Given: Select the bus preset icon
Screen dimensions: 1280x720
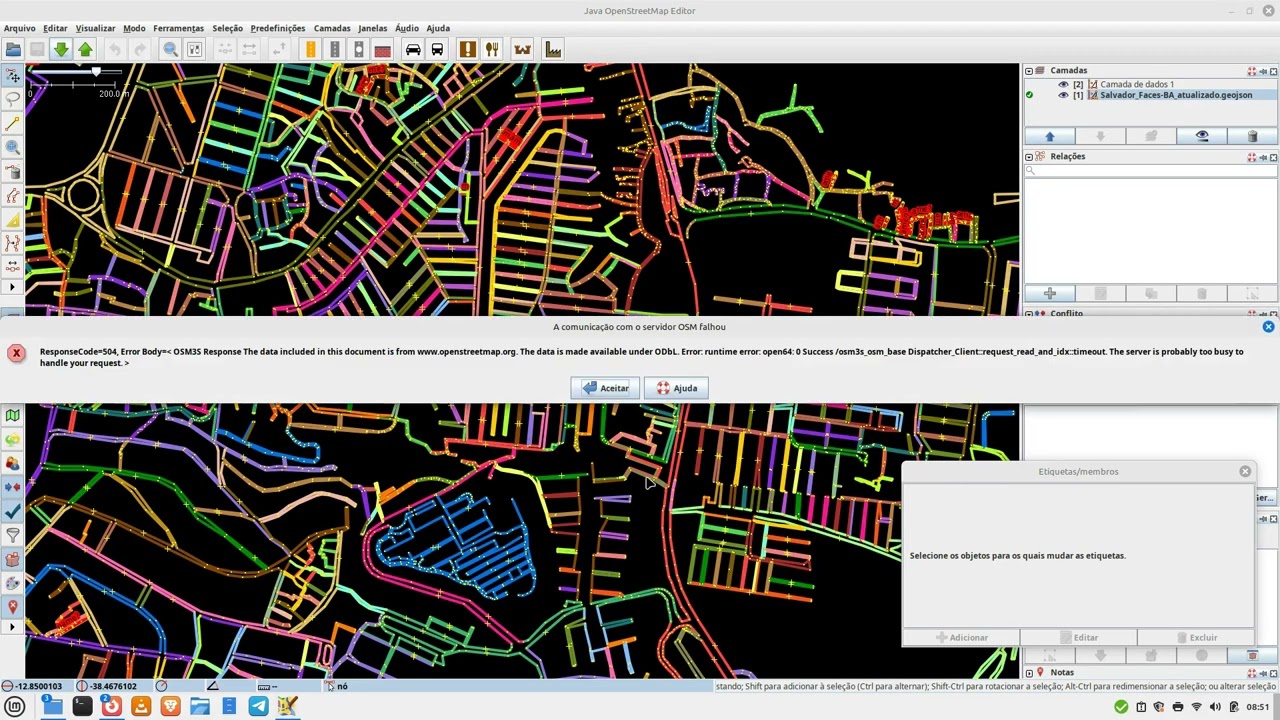Looking at the screenshot, I should 437,50.
